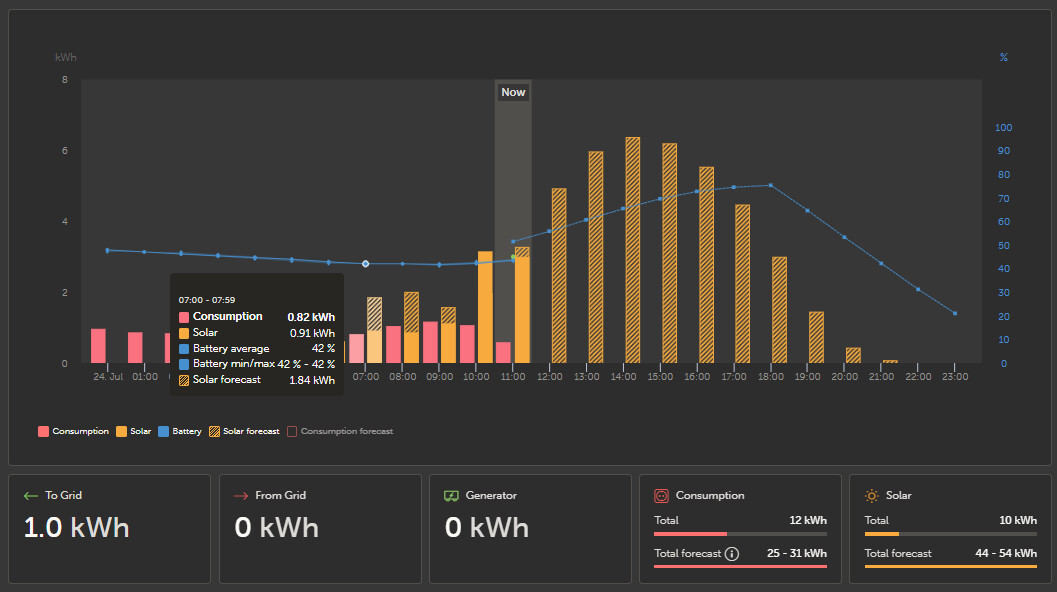Click the 24. Jul consumption bar
1057x592 pixels.
click(x=98, y=346)
